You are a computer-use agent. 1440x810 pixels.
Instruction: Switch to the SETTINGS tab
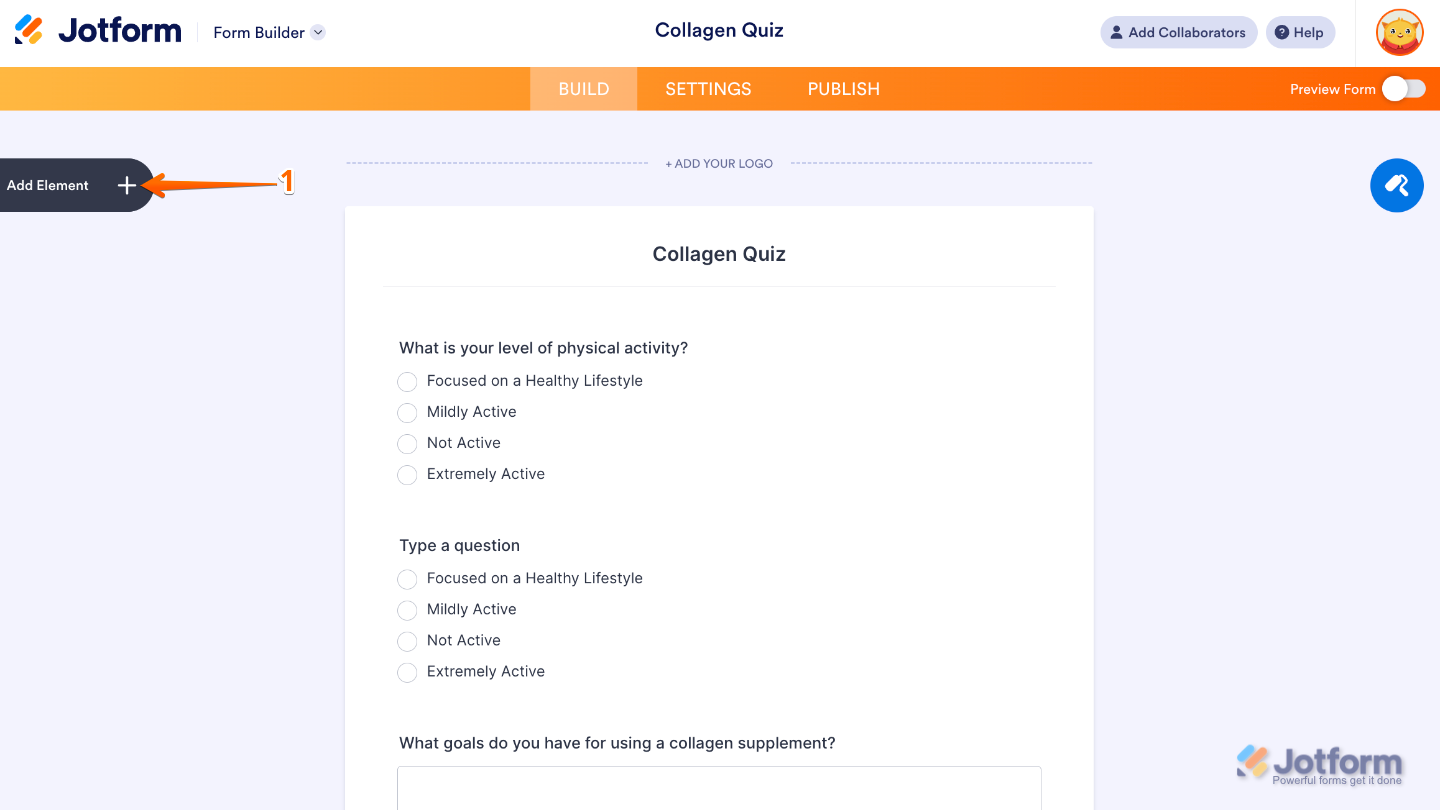(x=708, y=89)
